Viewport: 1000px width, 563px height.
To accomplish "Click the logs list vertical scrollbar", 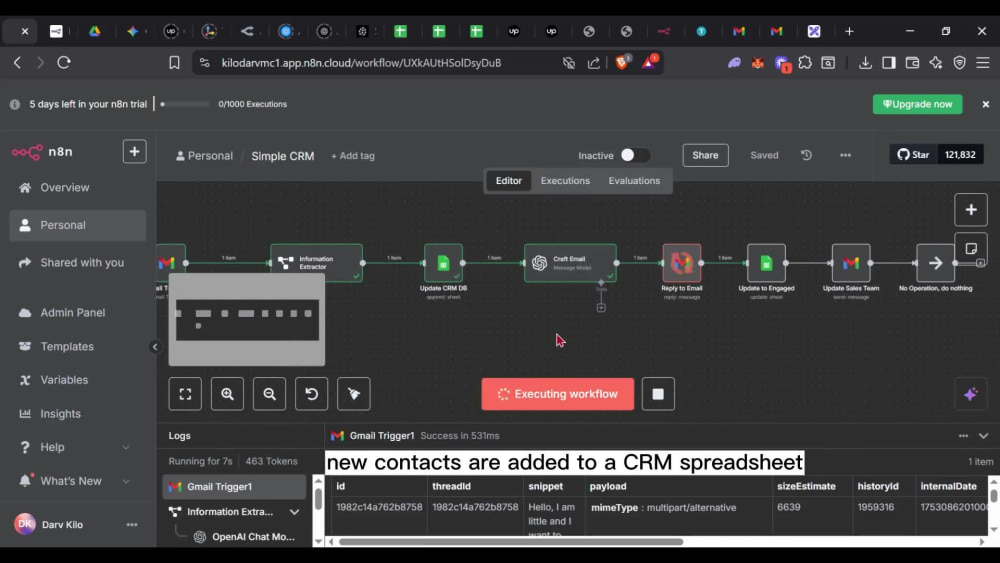I will pos(318,499).
